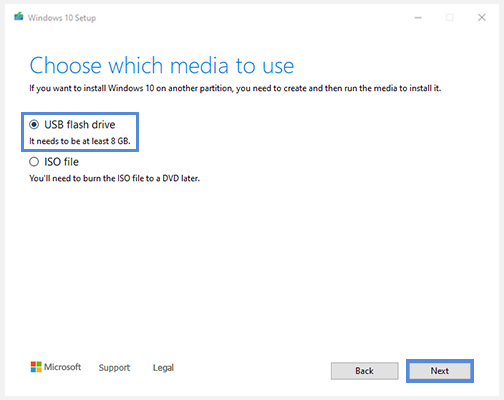Select the USB flash drive radio button
This screenshot has height=400, width=504.
[x=34, y=125]
